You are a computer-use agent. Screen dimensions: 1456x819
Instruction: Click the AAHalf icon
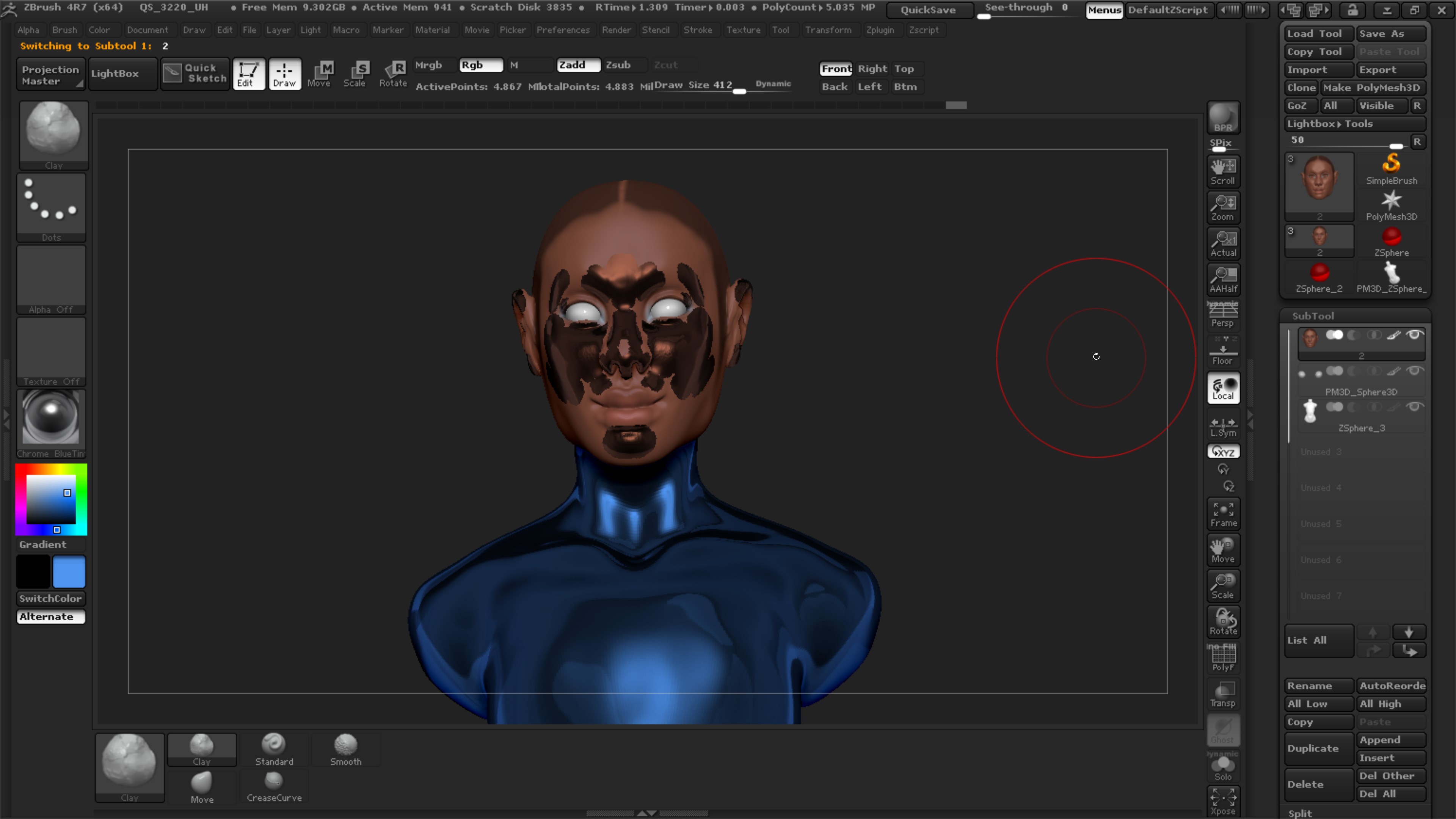(x=1223, y=280)
